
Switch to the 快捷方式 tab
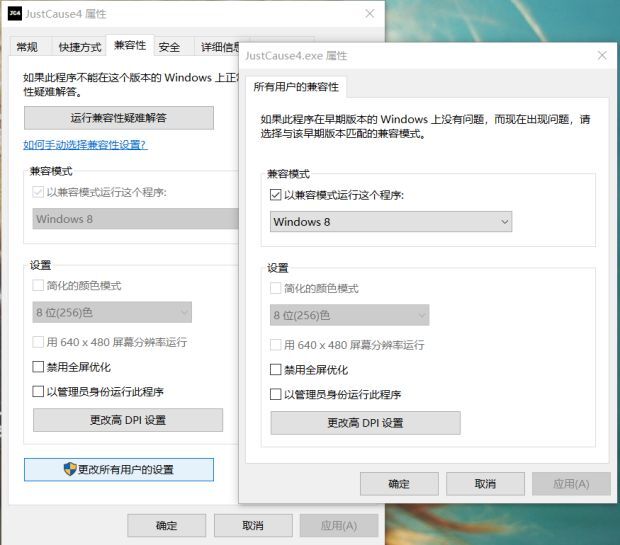click(x=80, y=47)
